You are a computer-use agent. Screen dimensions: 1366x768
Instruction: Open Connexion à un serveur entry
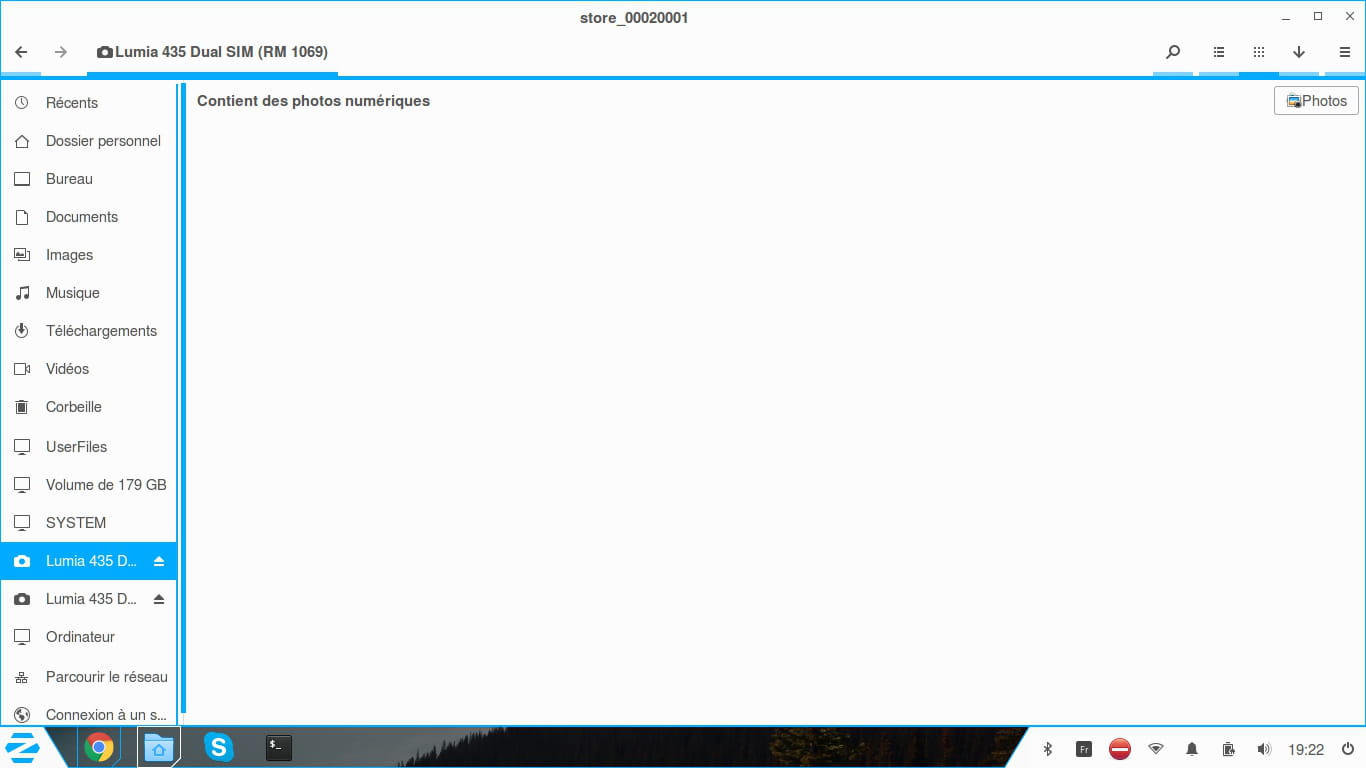88,715
